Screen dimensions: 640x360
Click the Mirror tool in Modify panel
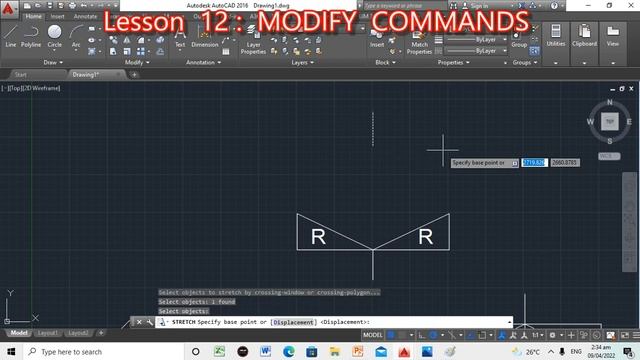click(127, 40)
